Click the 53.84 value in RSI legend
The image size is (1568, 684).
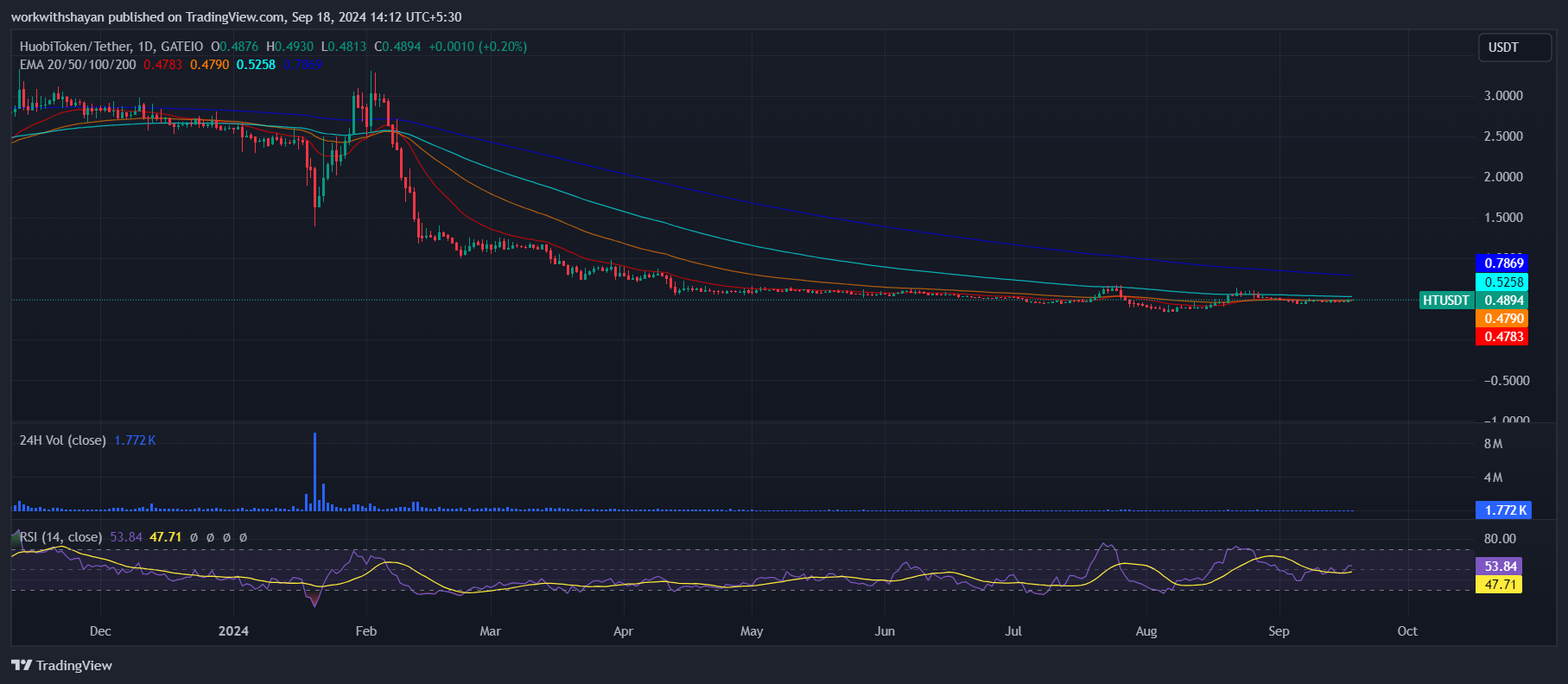126,537
